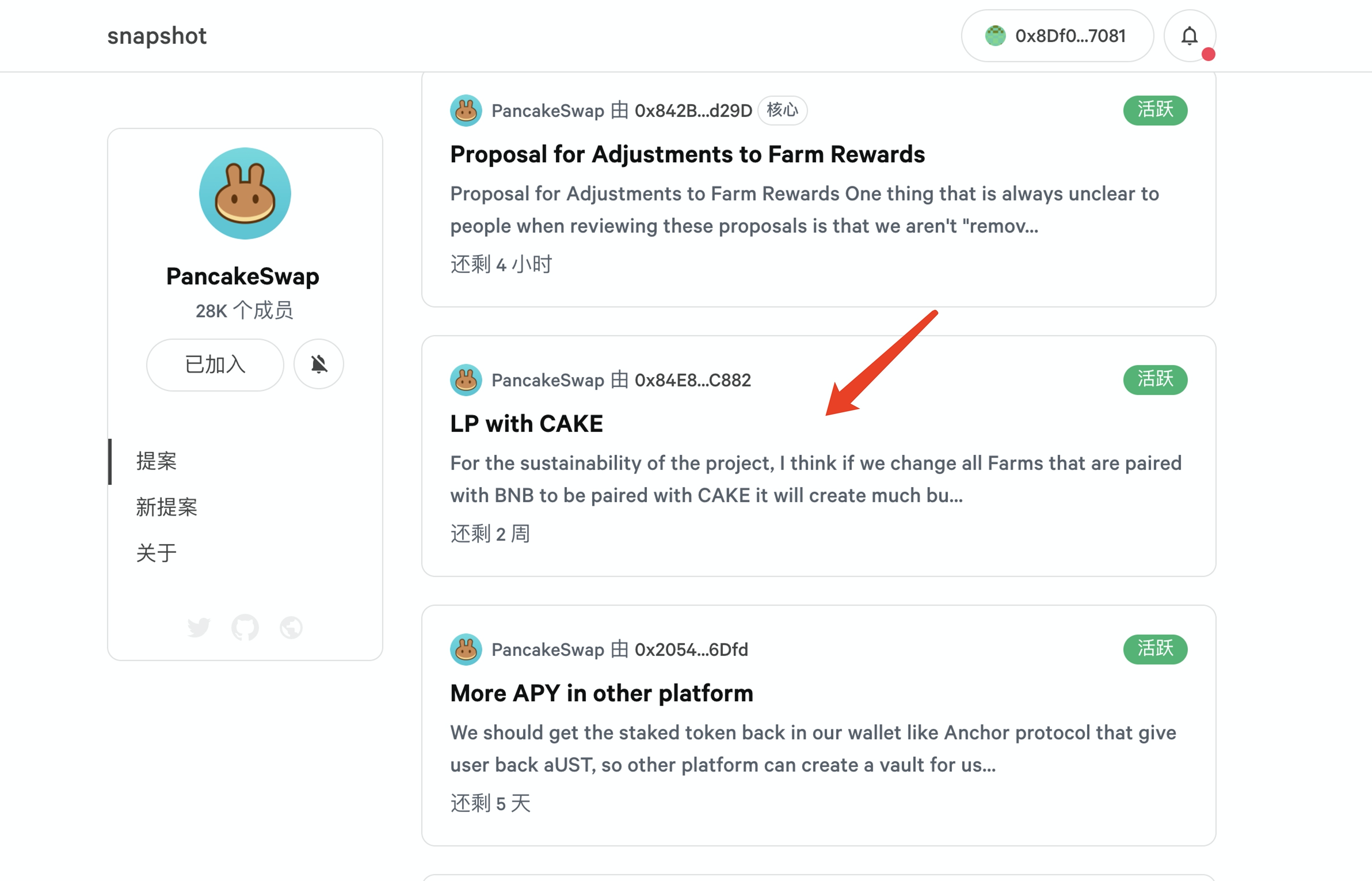Click avatar on LP with CAKE proposal
This screenshot has width=1372, height=881.
tap(466, 380)
